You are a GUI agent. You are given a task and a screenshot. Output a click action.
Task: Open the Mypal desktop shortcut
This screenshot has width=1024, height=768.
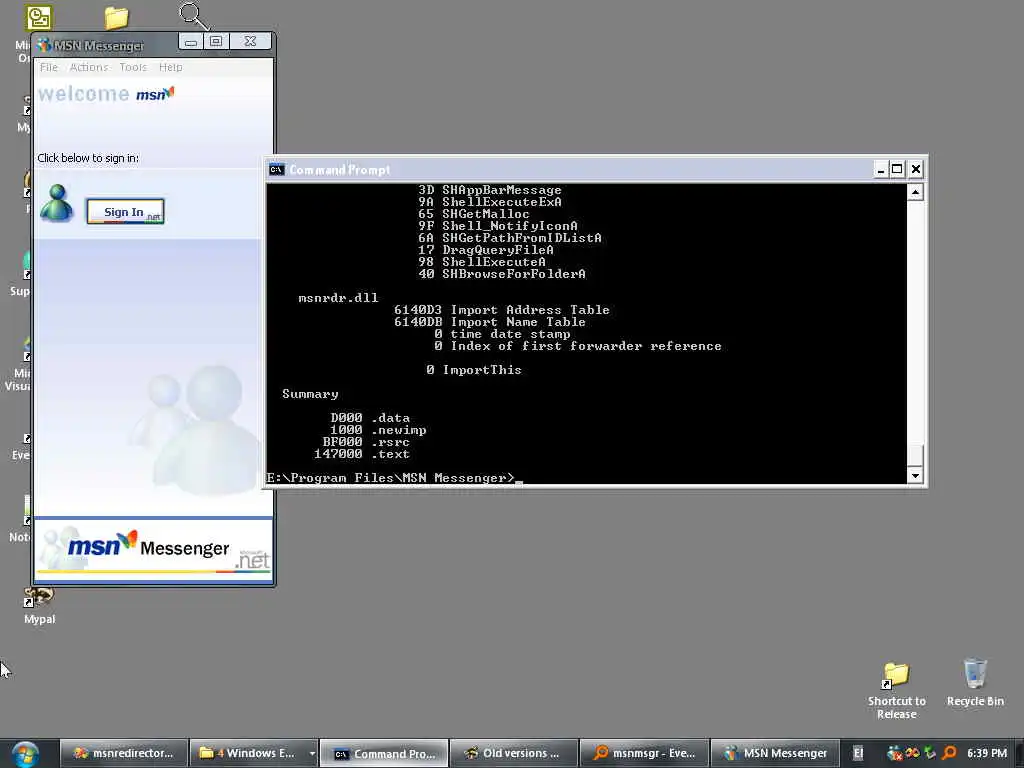pos(39,606)
